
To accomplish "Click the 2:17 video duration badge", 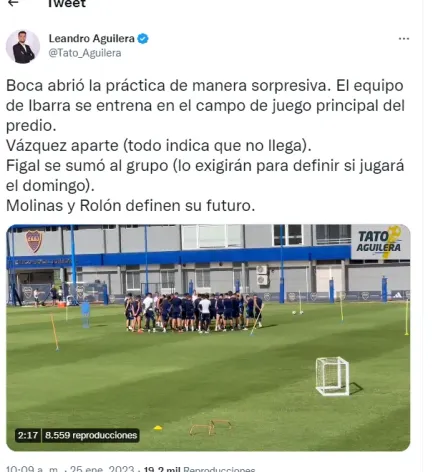I will point(28,435).
